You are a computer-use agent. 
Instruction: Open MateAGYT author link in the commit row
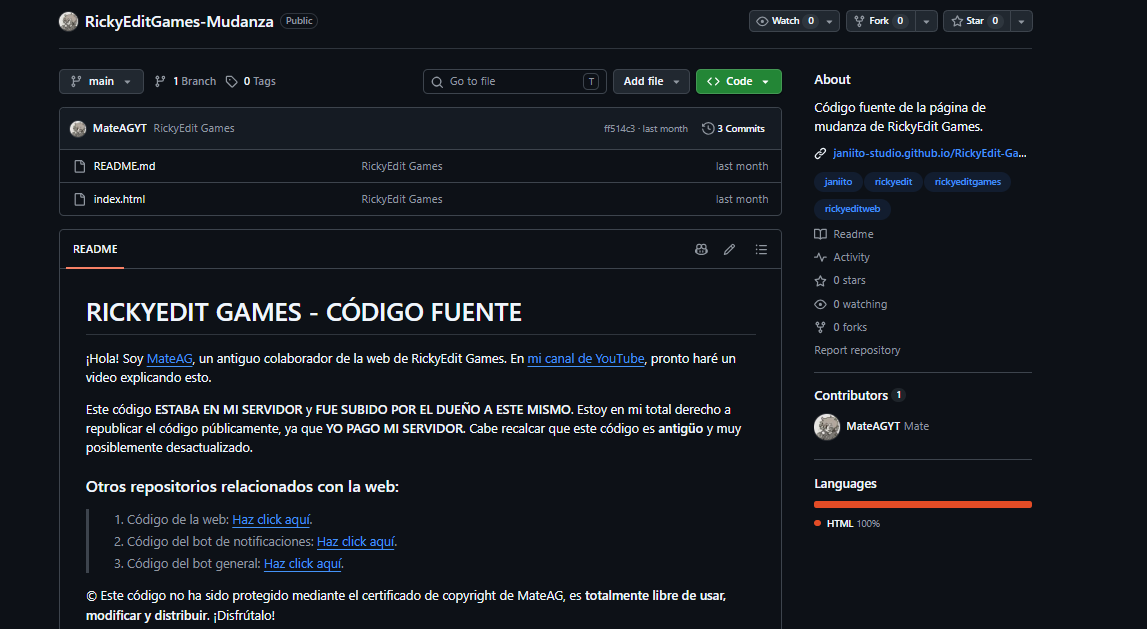click(x=119, y=128)
